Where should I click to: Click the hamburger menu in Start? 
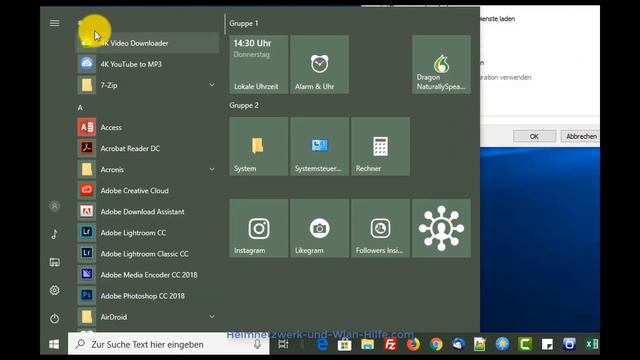click(55, 23)
